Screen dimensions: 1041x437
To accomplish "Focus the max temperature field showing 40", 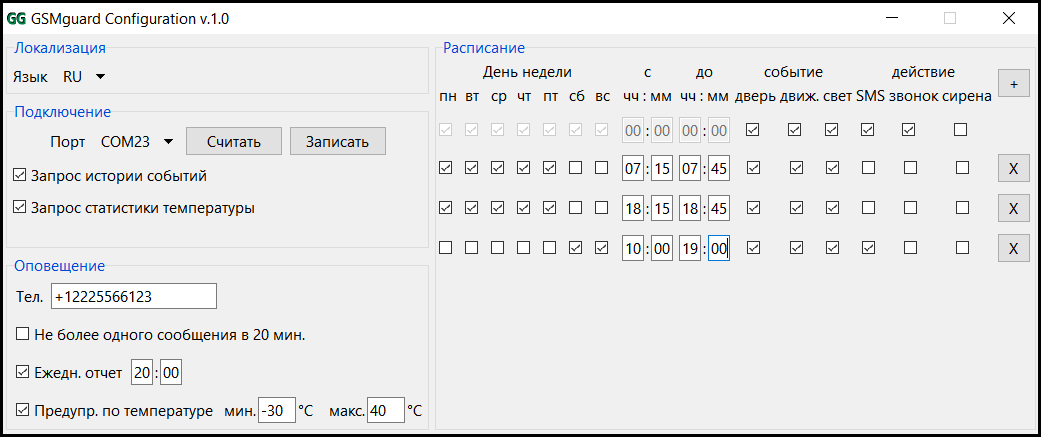I will pyautogui.click(x=385, y=410).
